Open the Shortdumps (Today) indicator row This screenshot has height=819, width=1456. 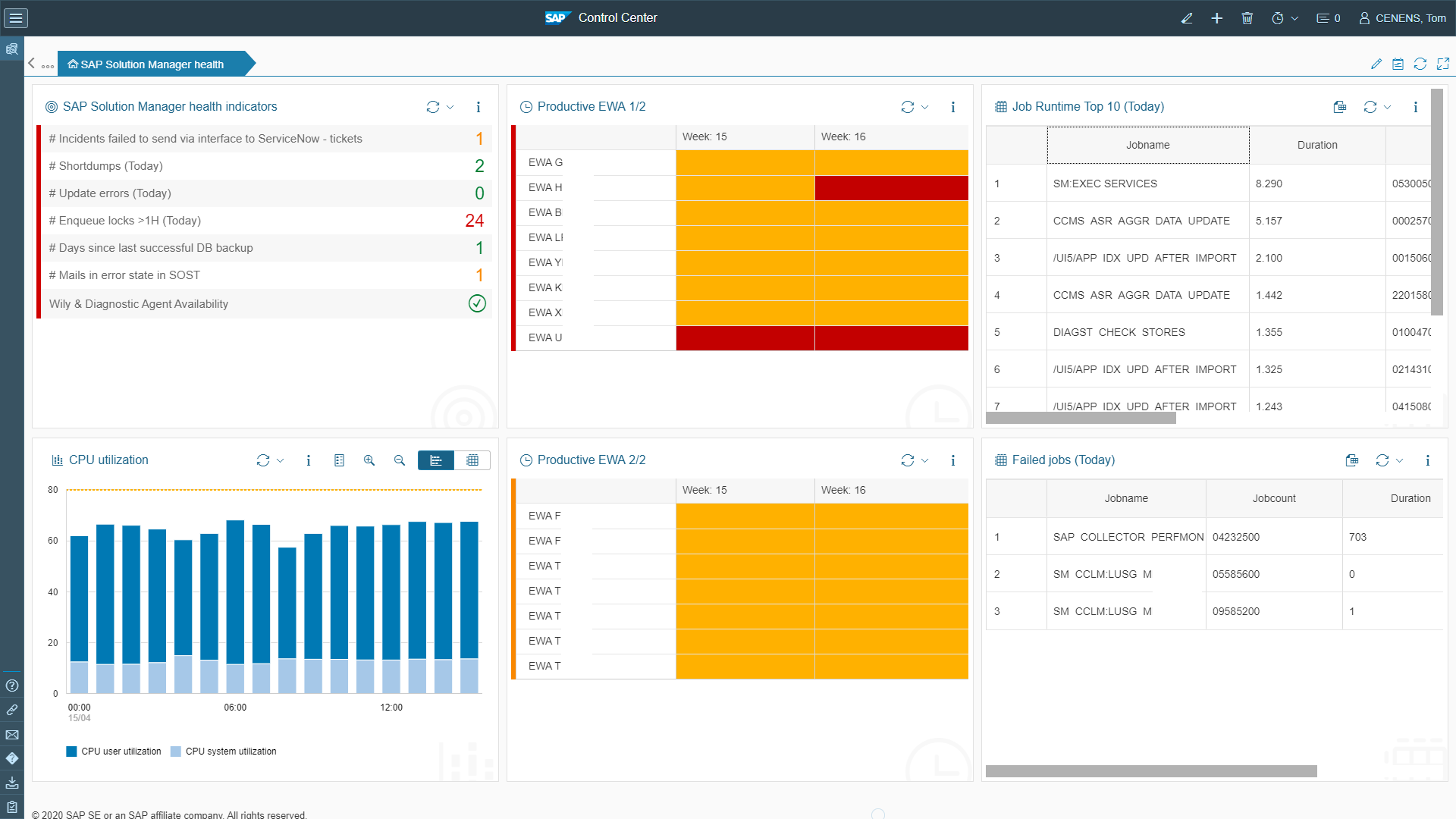click(x=267, y=166)
